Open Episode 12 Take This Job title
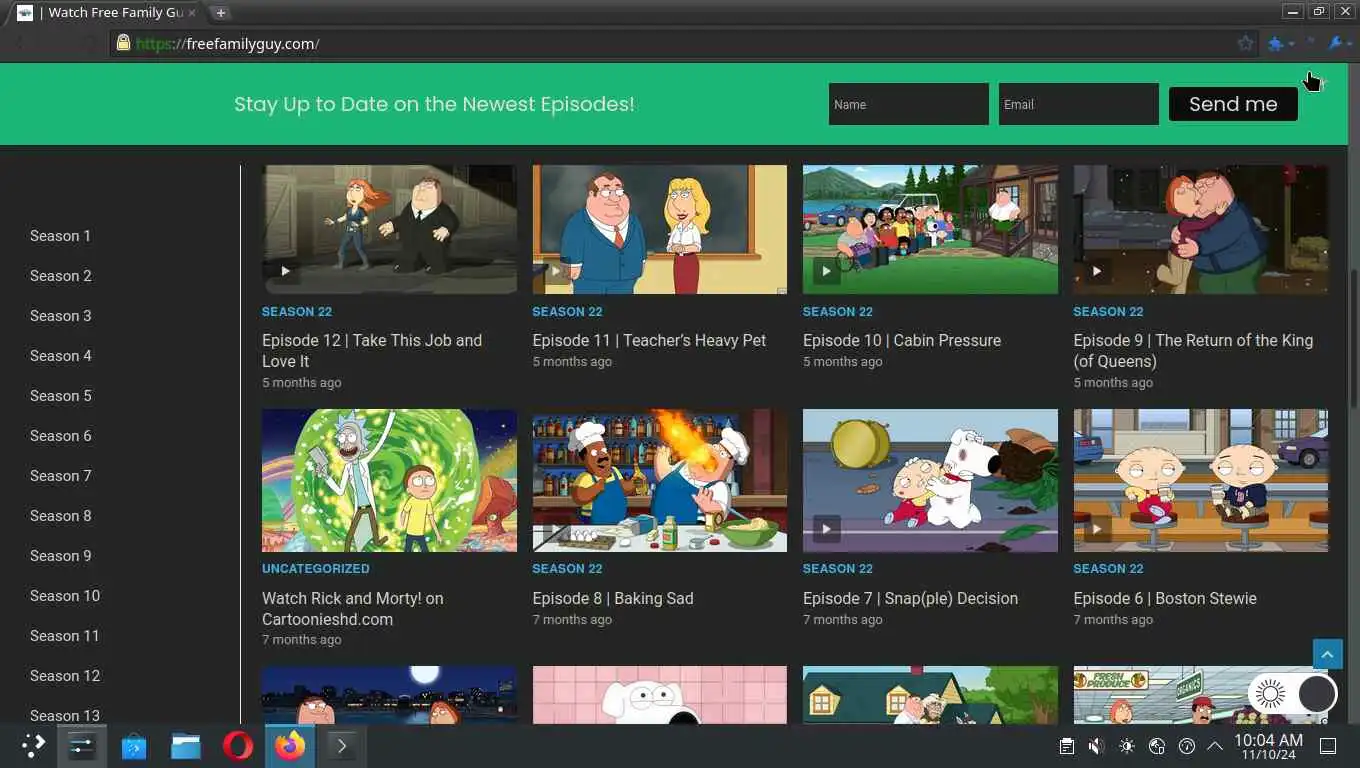 (x=372, y=351)
